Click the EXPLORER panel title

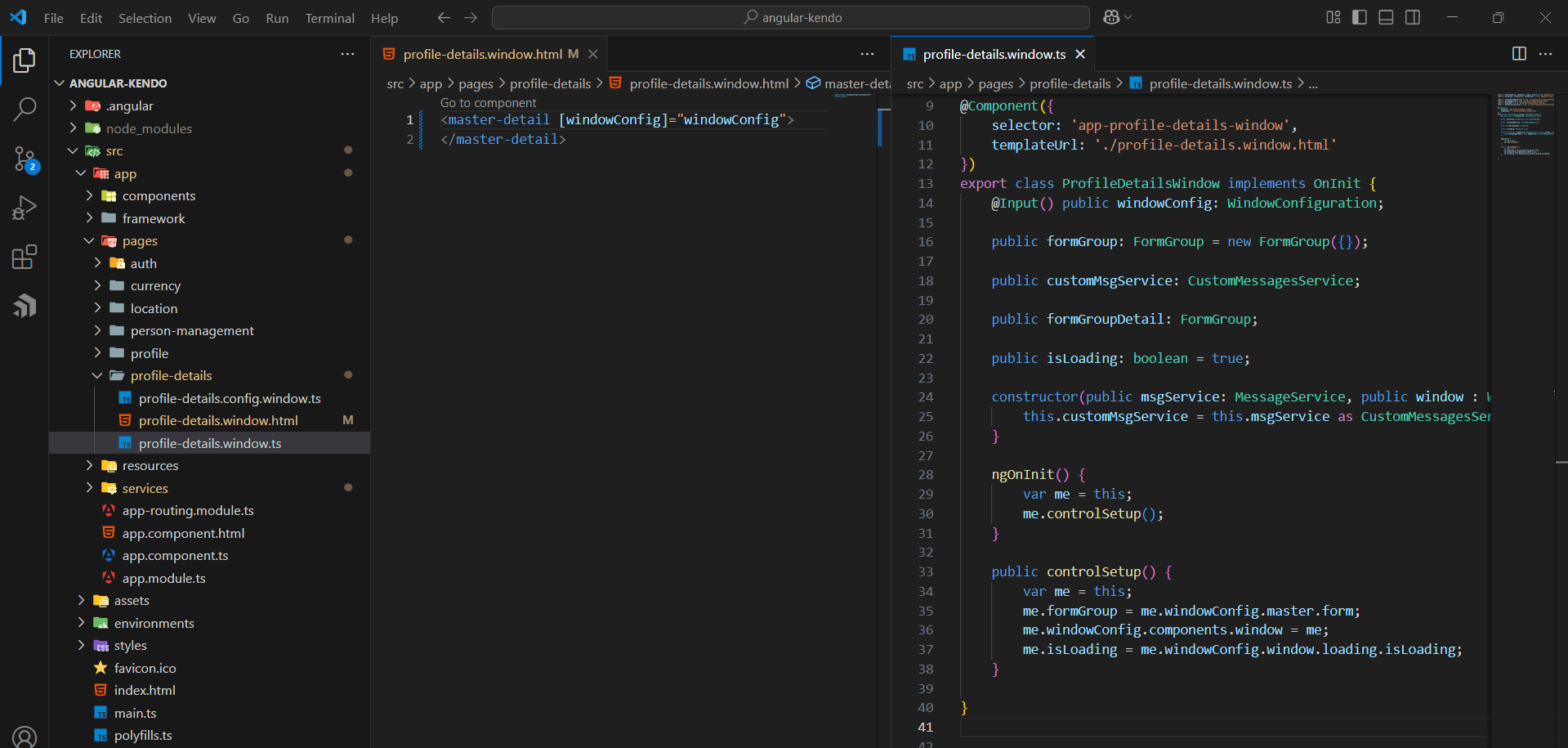[95, 54]
